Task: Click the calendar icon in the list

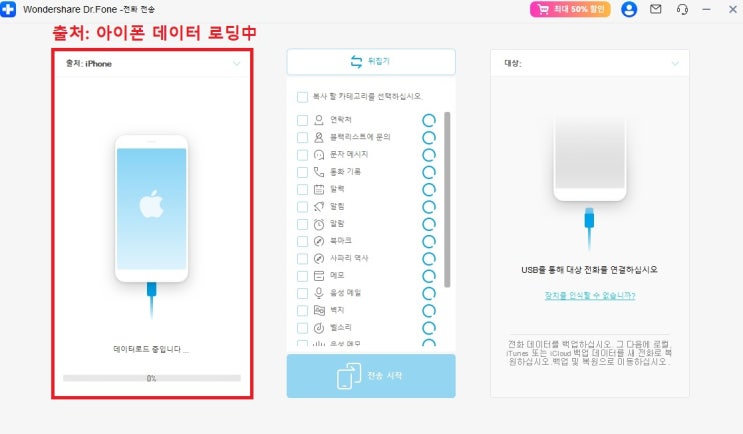Action: [319, 189]
